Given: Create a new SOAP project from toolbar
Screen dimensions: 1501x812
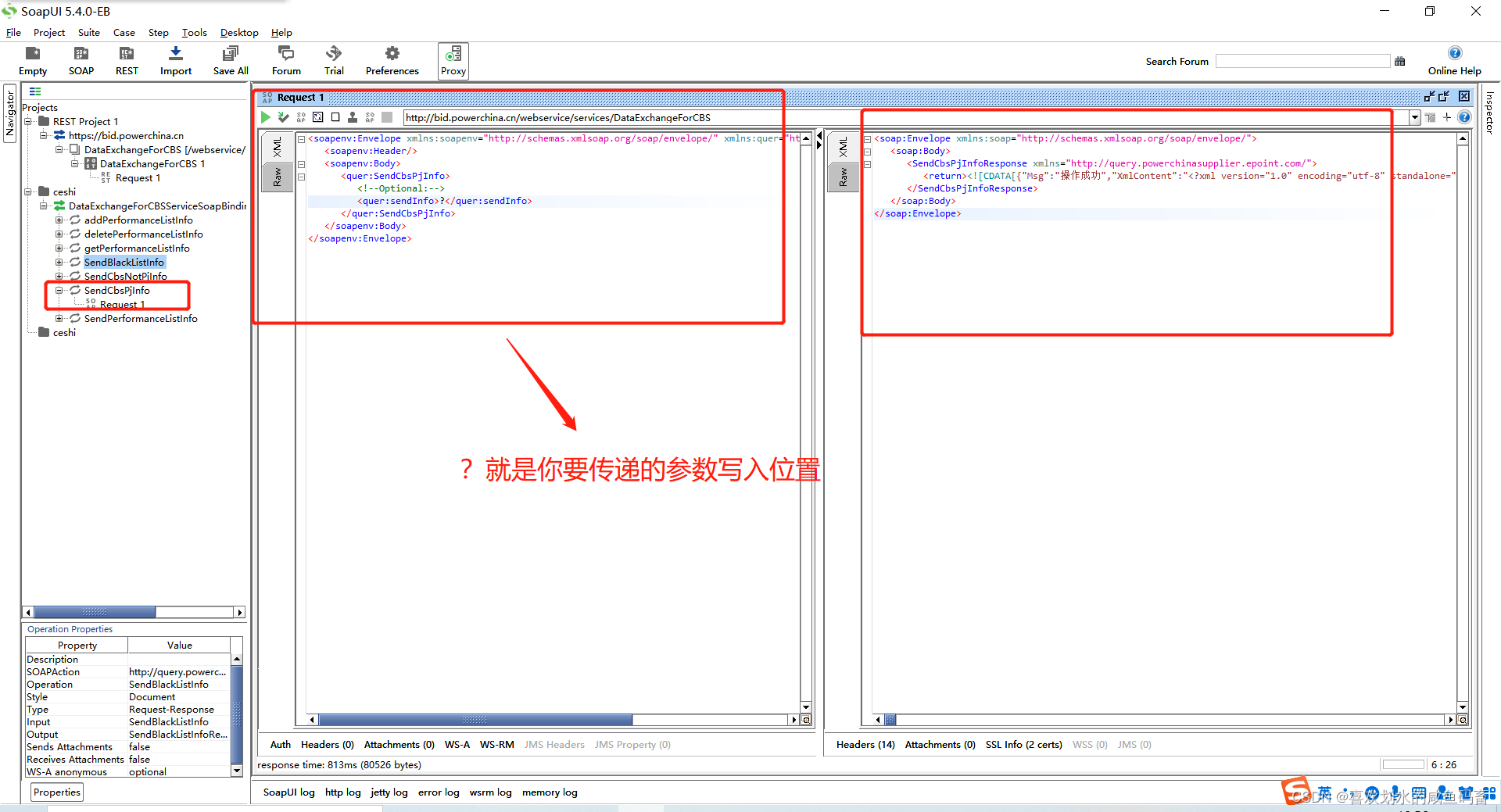Looking at the screenshot, I should tap(81, 60).
